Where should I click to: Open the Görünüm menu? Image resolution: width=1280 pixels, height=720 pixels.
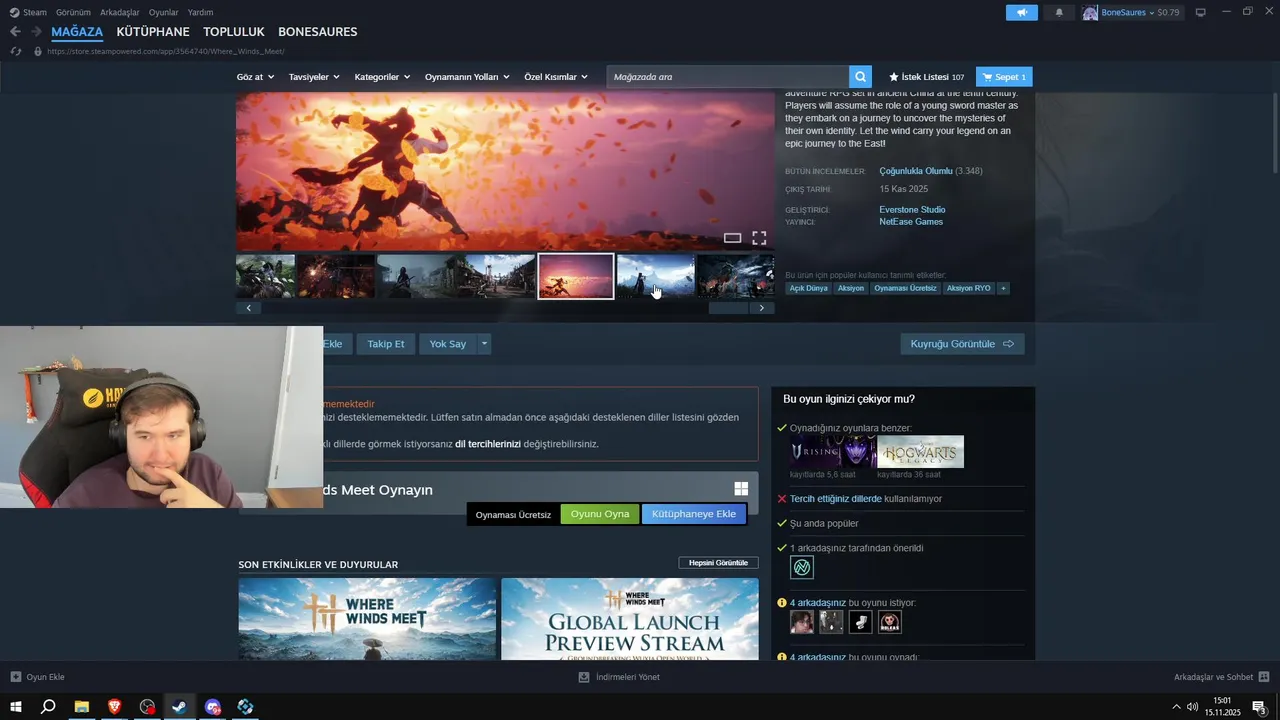click(73, 12)
